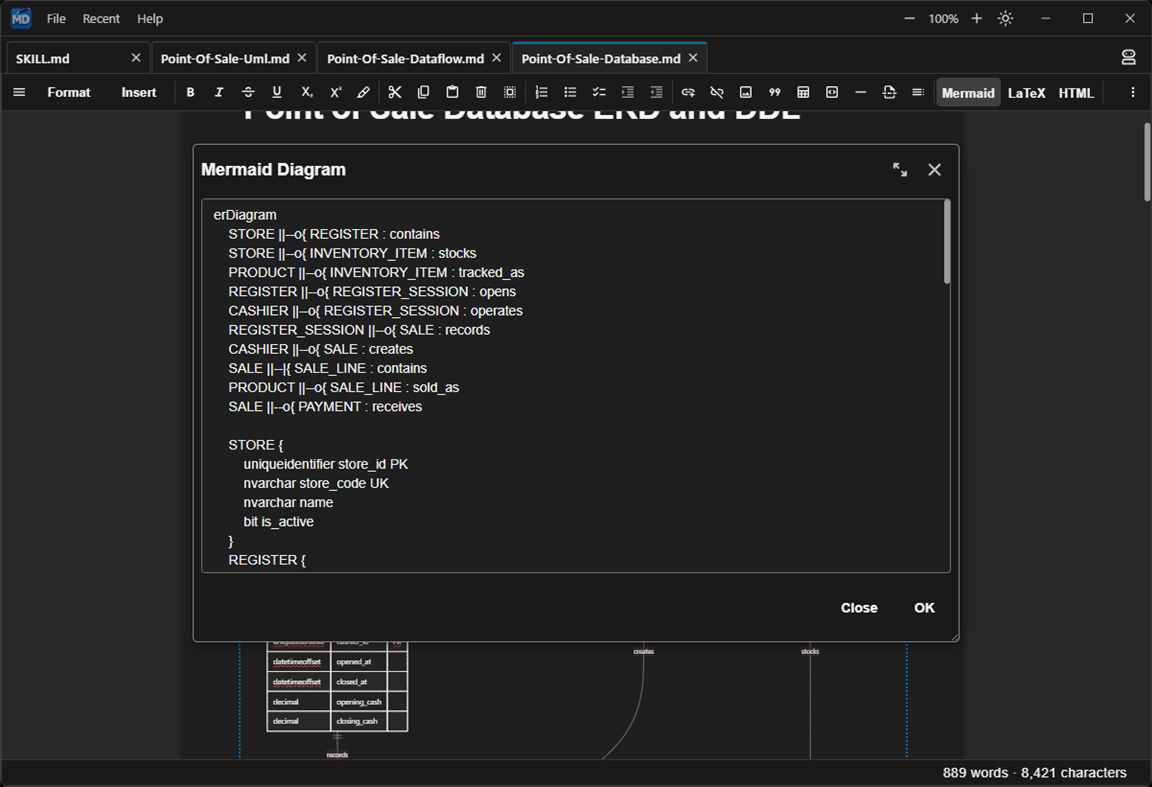Expand the Mermaid Diagram dialog to fullscreen
The width and height of the screenshot is (1152, 787).
900,170
